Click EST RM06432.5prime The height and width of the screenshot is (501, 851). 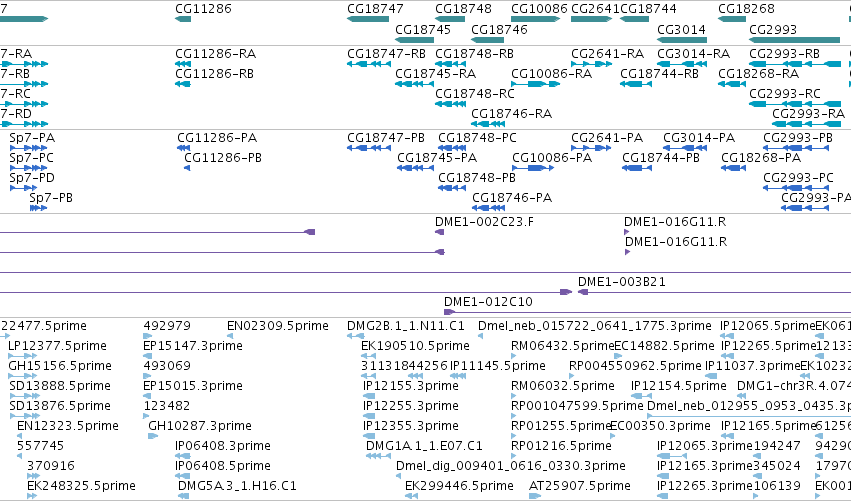tap(562, 346)
